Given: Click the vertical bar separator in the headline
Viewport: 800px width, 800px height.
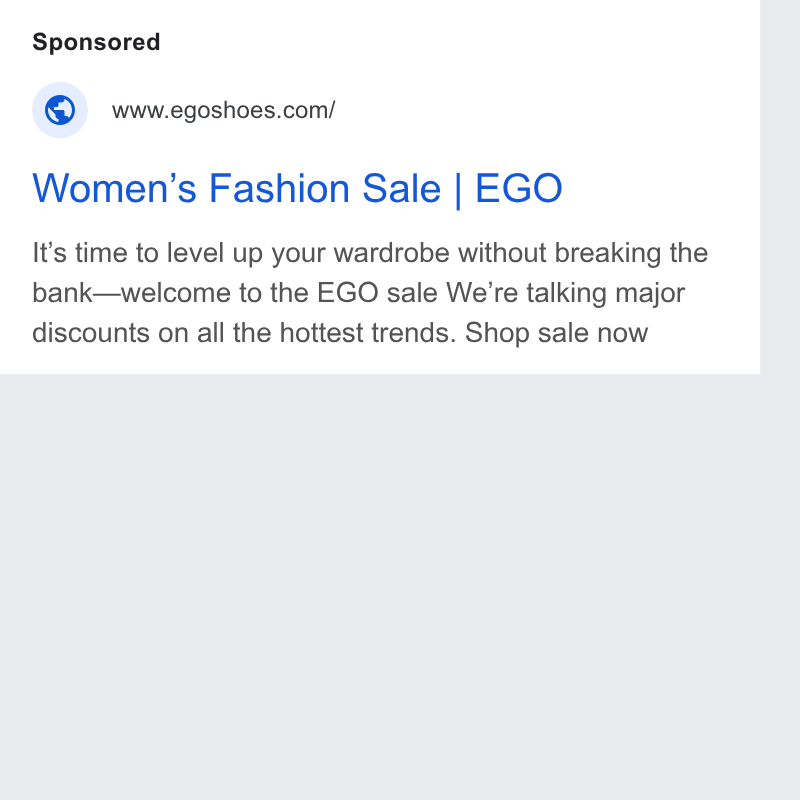Looking at the screenshot, I should pos(458,189).
